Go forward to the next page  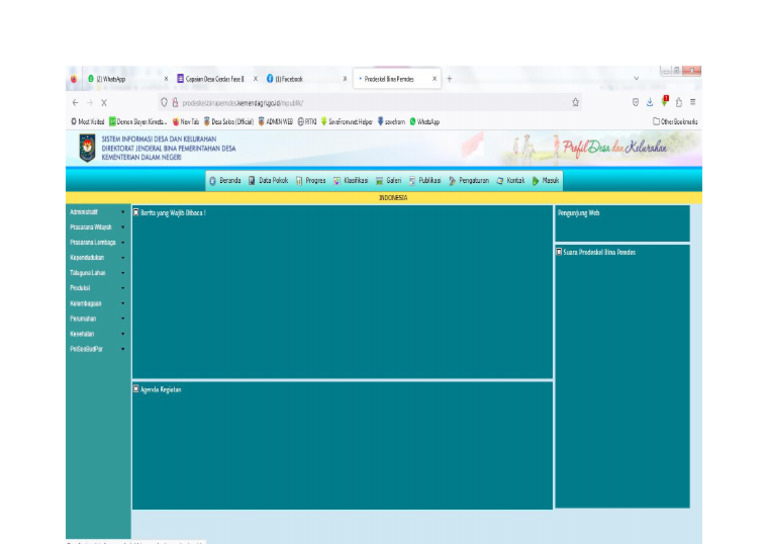pos(90,103)
